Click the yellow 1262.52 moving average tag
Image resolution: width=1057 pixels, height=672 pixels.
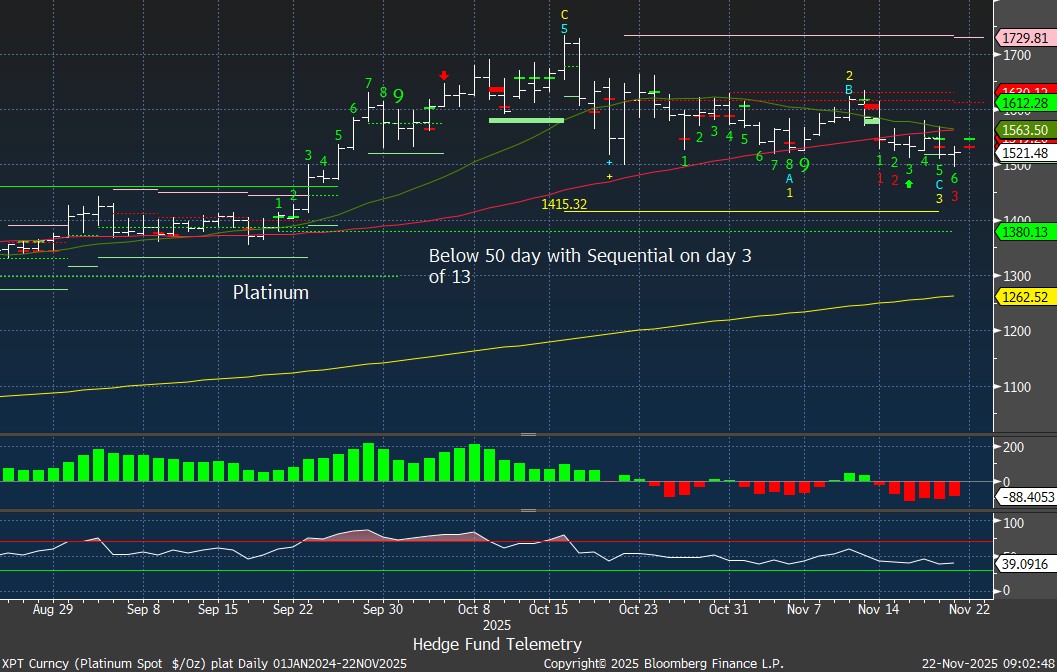[1025, 297]
